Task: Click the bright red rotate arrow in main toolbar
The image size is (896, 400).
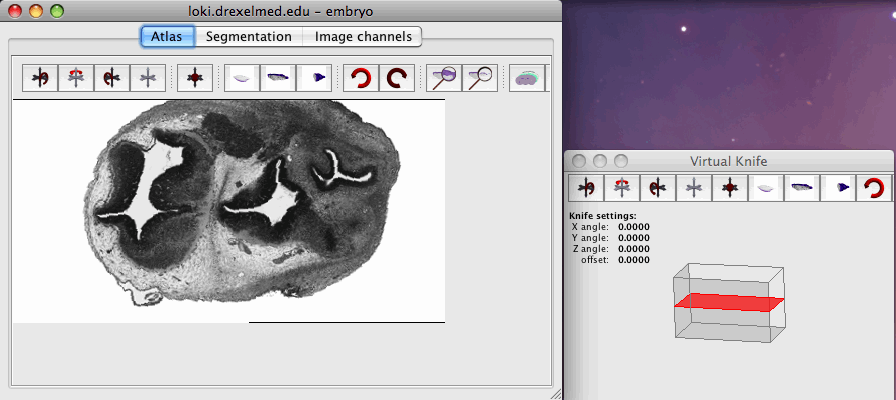Action: click(x=361, y=78)
